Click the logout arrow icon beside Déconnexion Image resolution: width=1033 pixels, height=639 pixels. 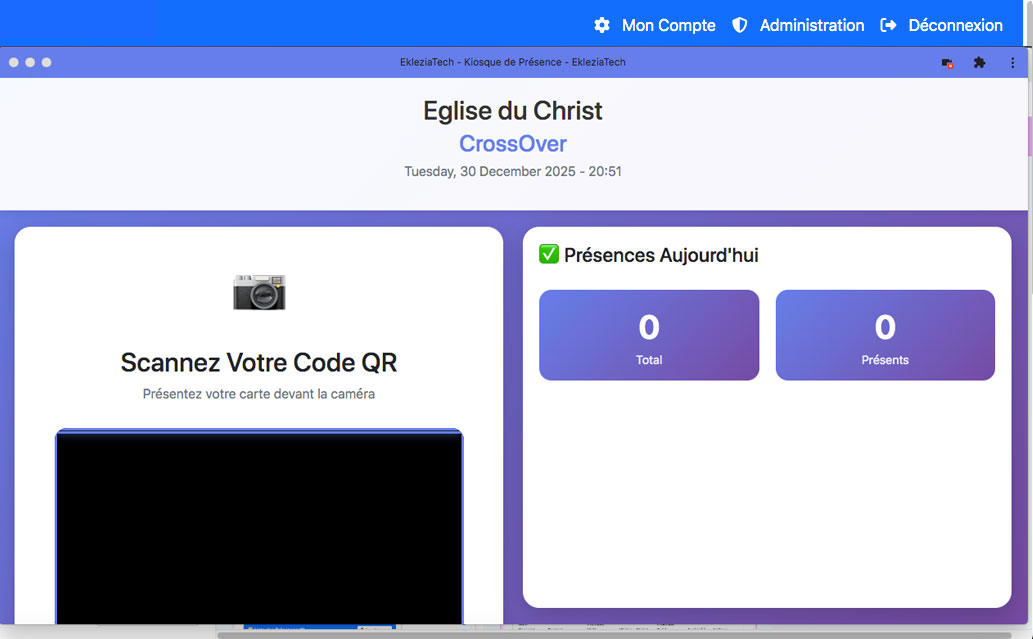coord(888,25)
